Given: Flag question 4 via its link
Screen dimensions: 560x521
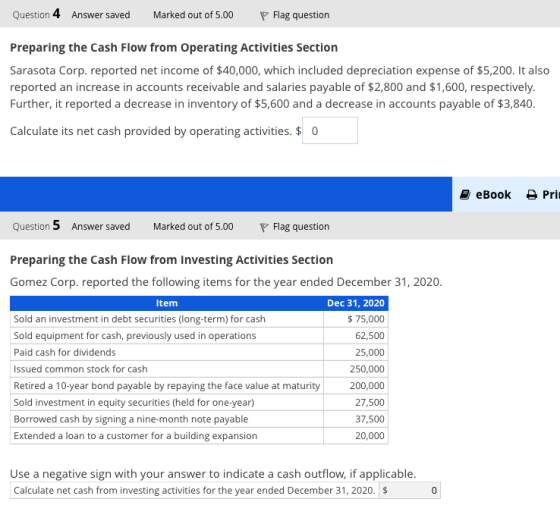Looking at the screenshot, I should [301, 15].
